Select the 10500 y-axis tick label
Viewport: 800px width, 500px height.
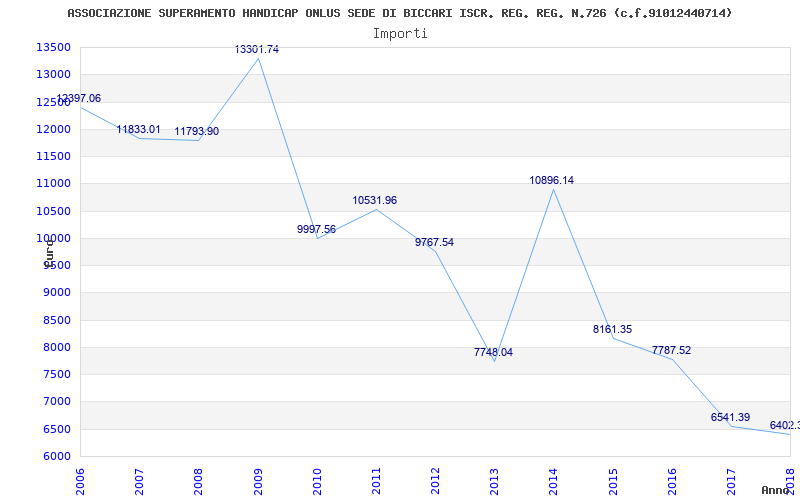[x=53, y=211]
